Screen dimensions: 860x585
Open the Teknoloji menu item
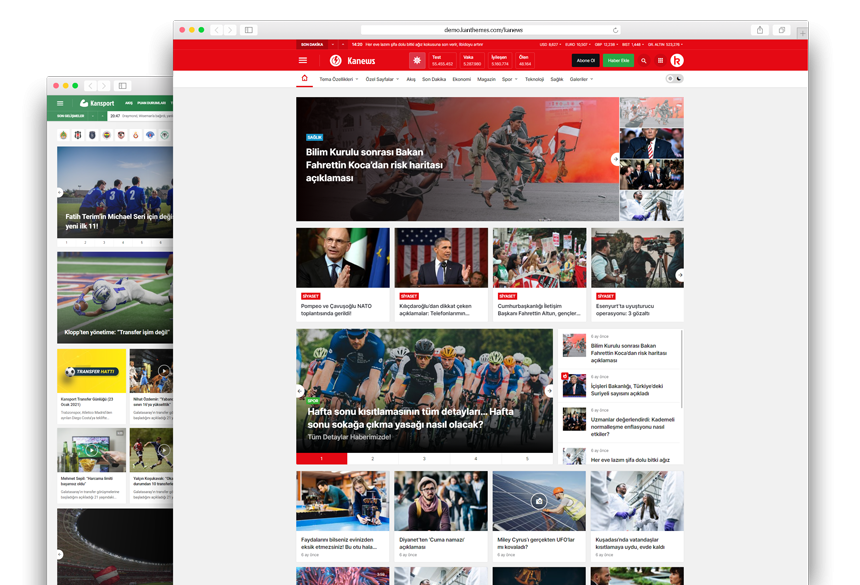tap(534, 79)
